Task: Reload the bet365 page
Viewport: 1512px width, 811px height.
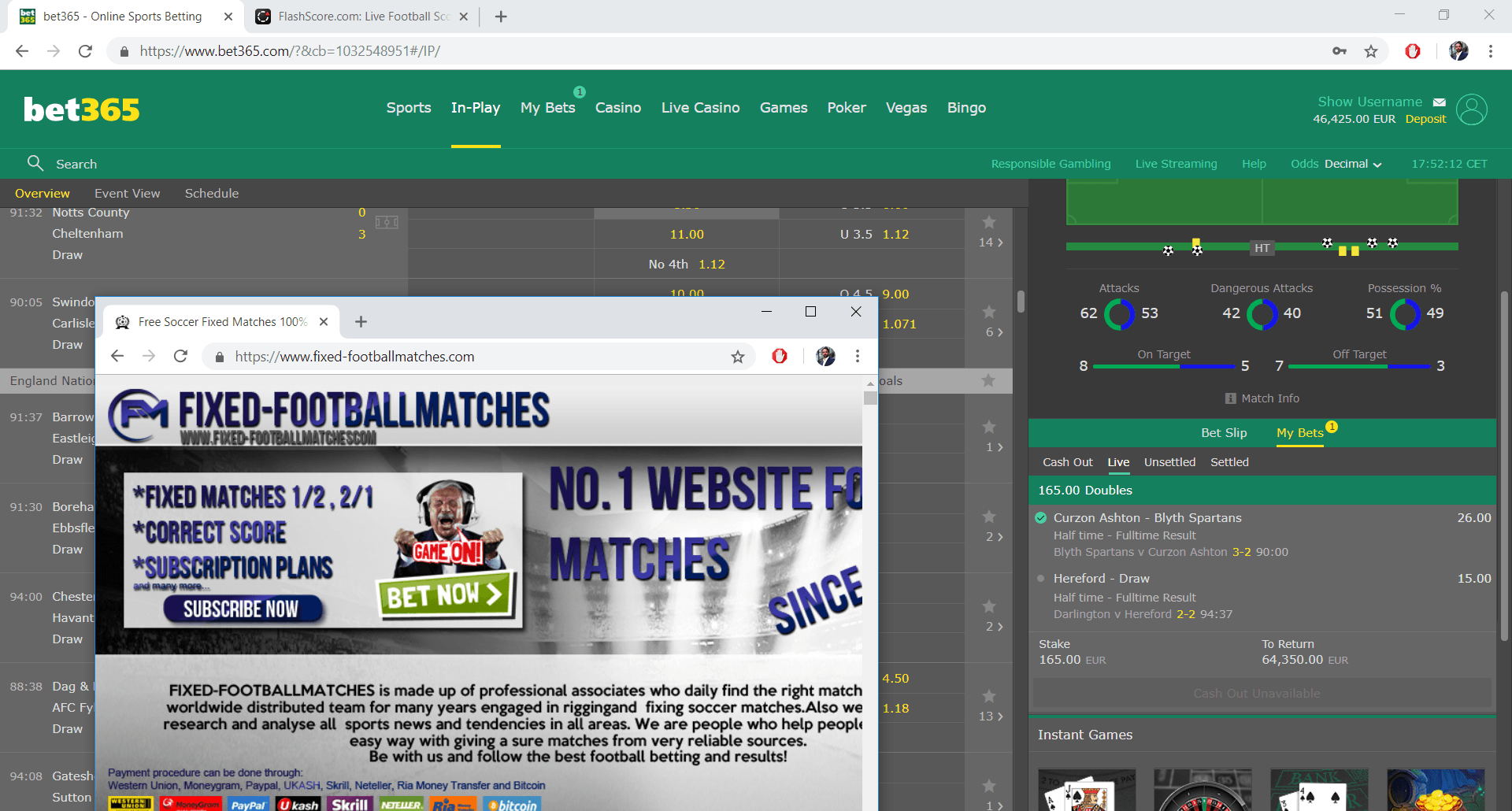Action: click(x=85, y=51)
